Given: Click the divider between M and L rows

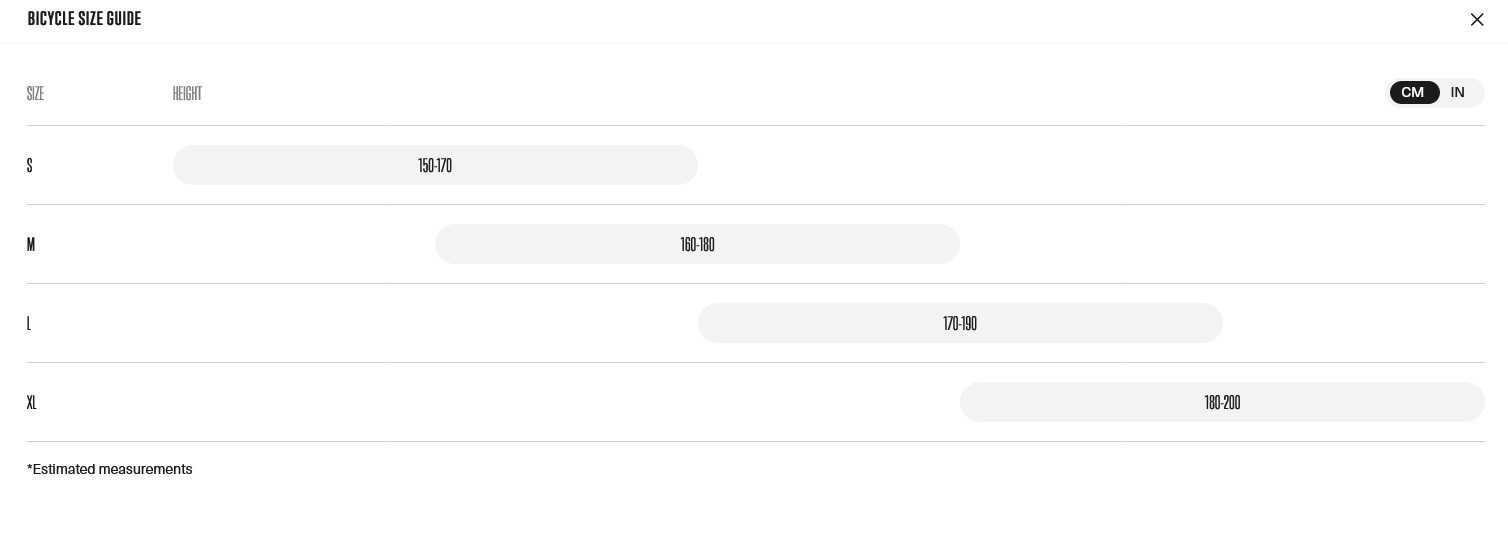Looking at the screenshot, I should click(755, 283).
